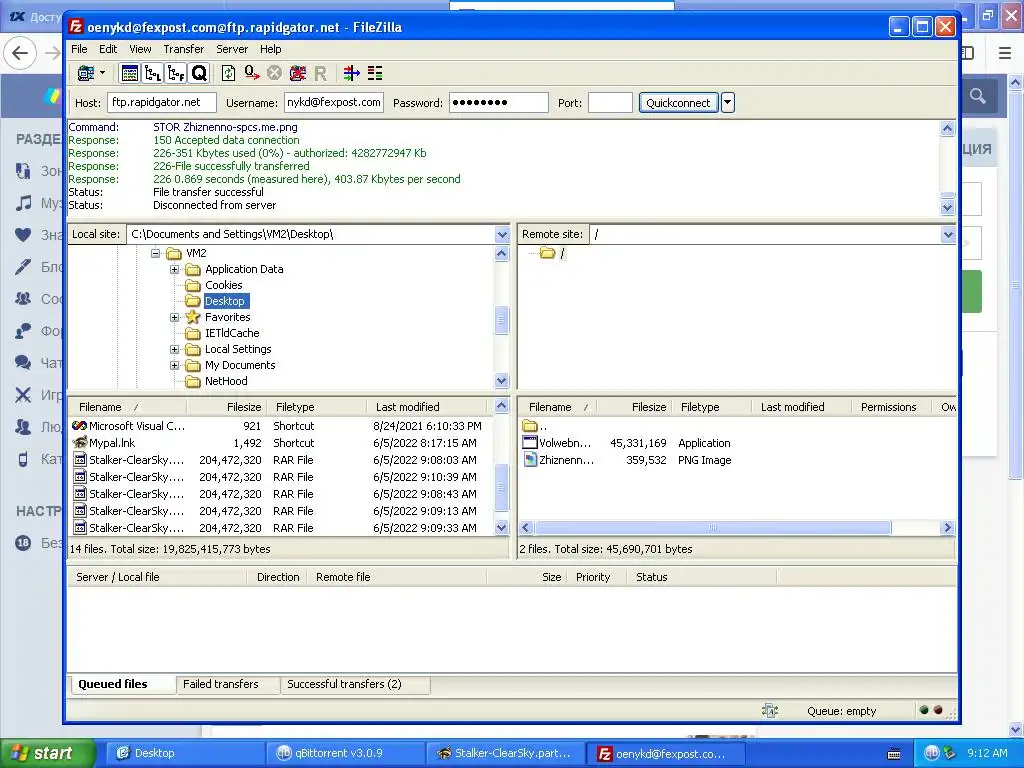Refresh the file and folder lists
The image size is (1024, 768).
point(229,73)
